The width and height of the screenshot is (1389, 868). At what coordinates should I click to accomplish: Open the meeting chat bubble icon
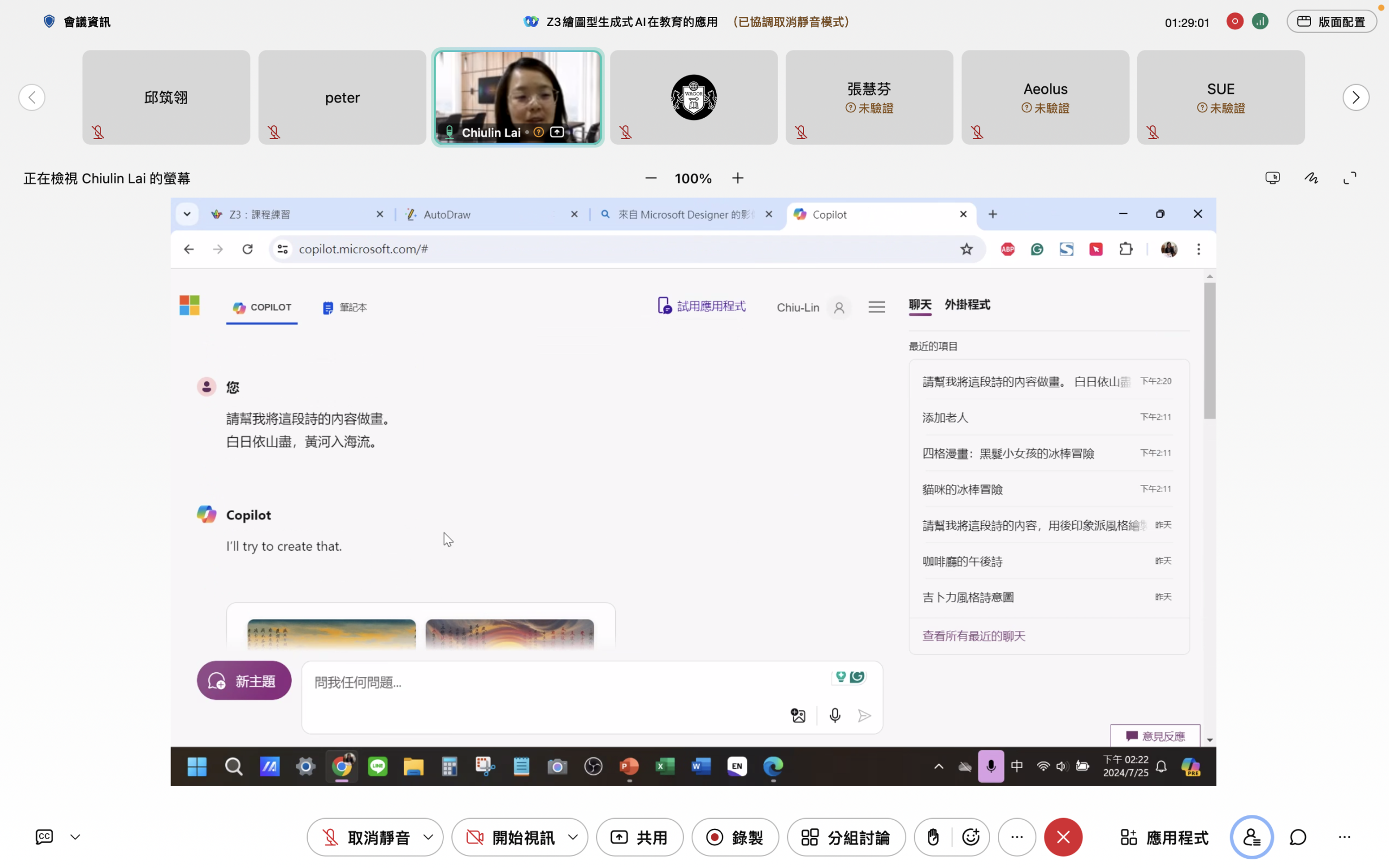pos(1298,837)
